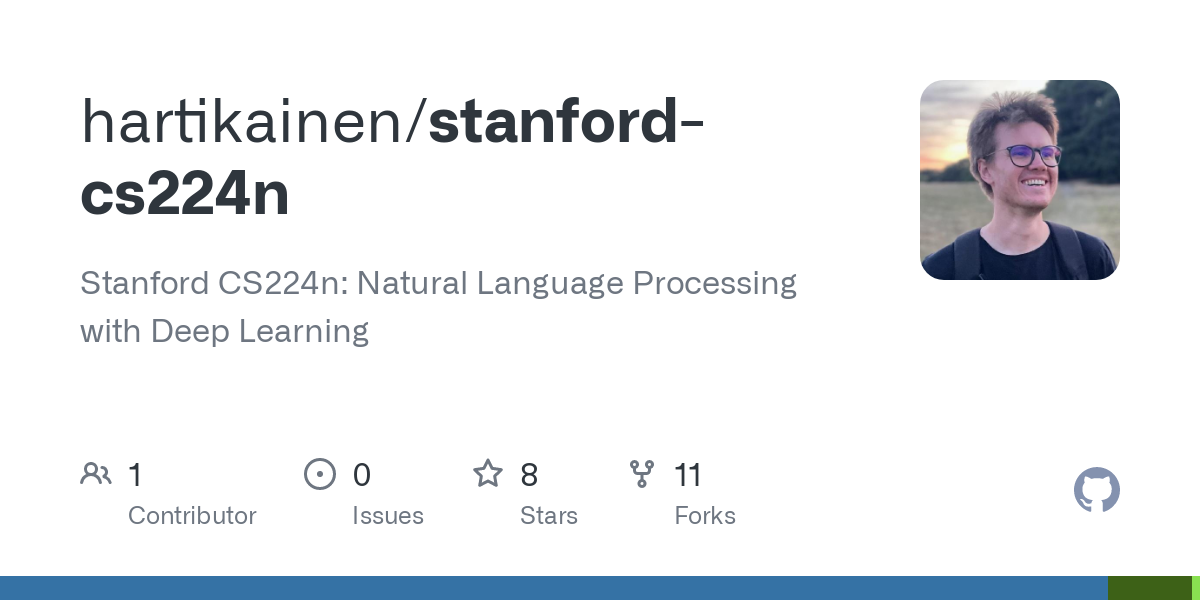Screen dimensions: 1200x600
Task: Click the blue language bar segment
Action: (554, 588)
